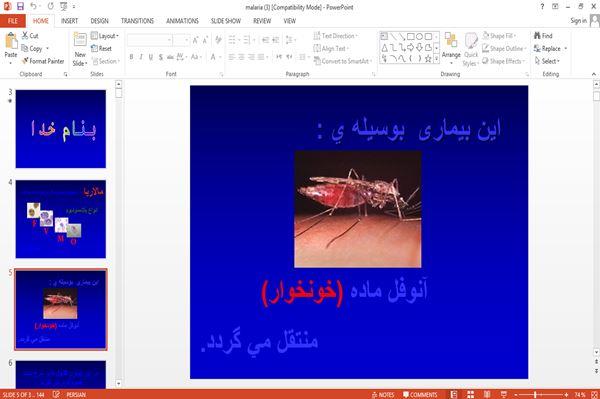Decrease font size with the smaller A icon
This screenshot has width=600, height=399.
click(205, 40)
